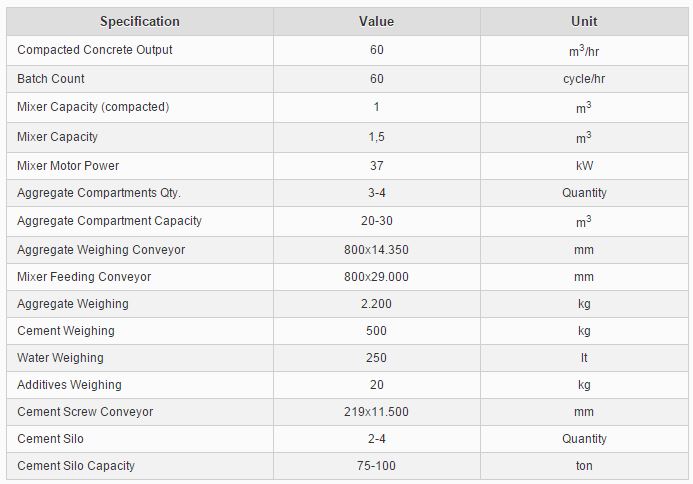Click the 800x29.000 feeding conveyor value
The width and height of the screenshot is (693, 484).
376,277
